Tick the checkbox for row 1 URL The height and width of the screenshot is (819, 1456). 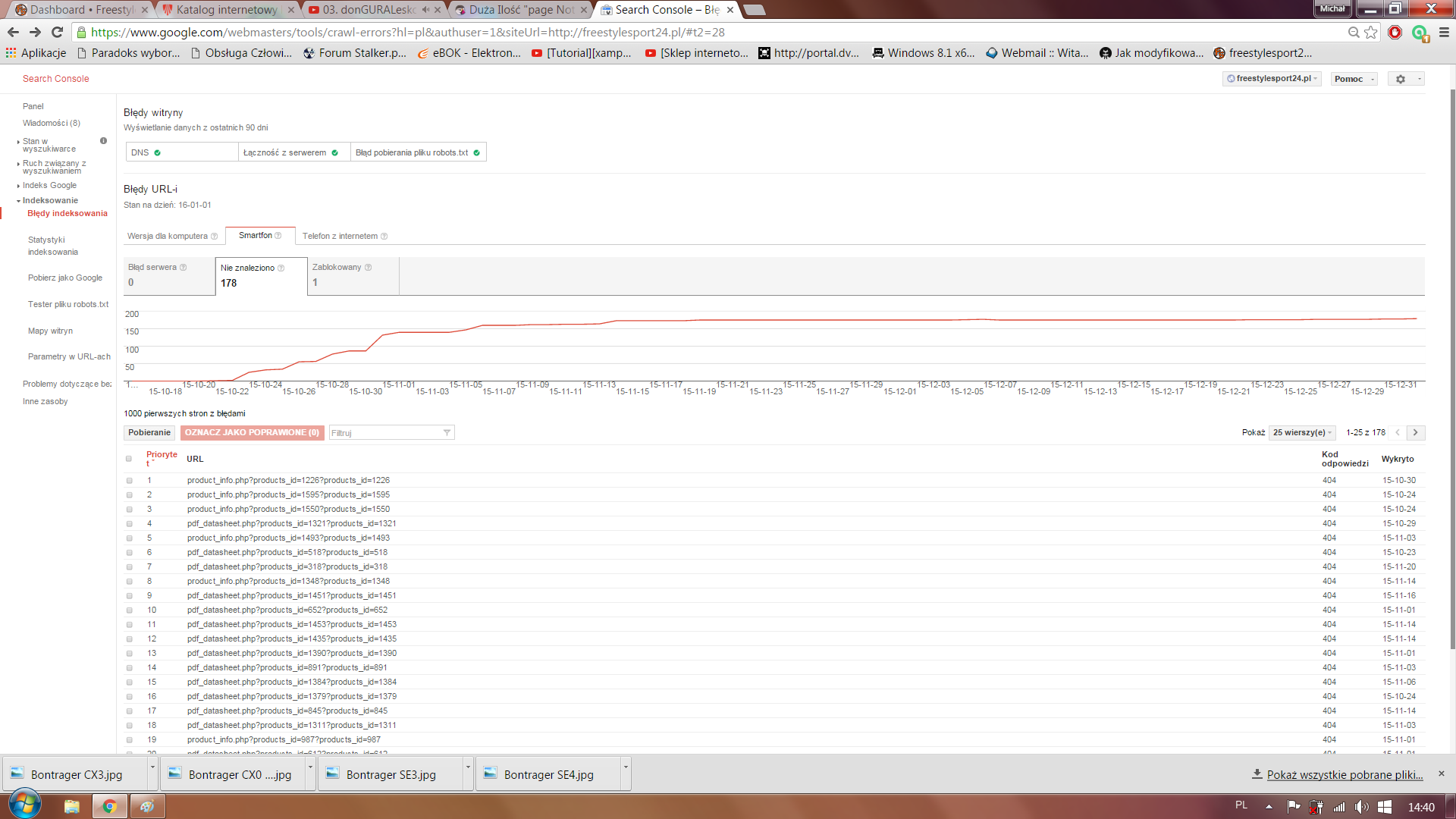(129, 480)
